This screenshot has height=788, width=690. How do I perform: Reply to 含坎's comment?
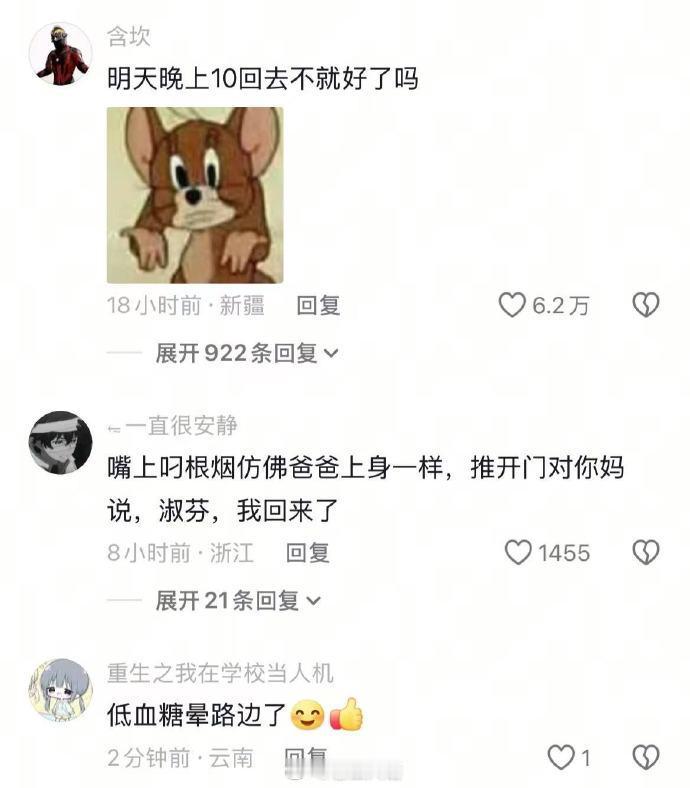tap(319, 306)
